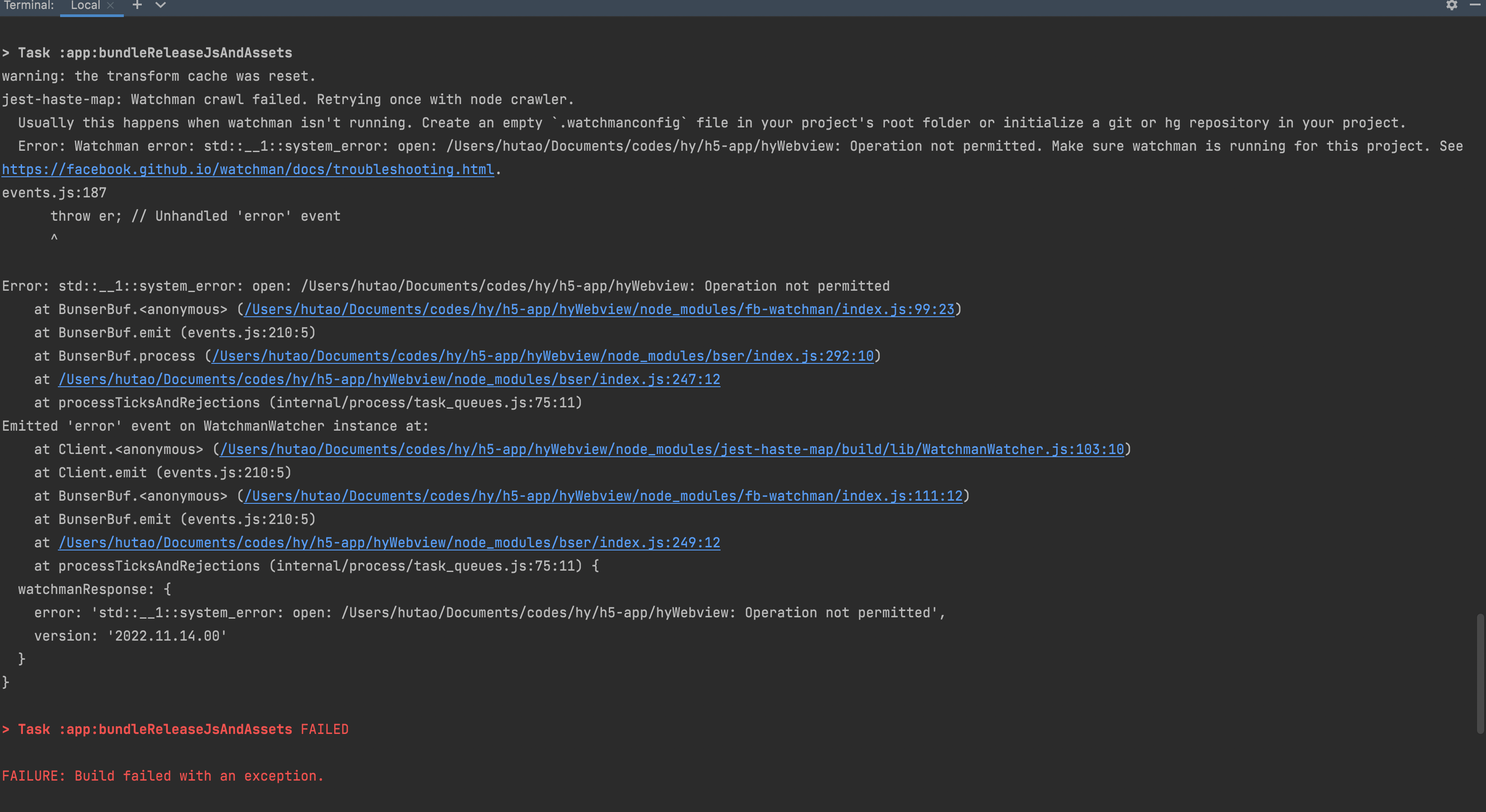Open bser index.js:249:12 stack link
This screenshot has height=812, width=1486.
coord(389,543)
